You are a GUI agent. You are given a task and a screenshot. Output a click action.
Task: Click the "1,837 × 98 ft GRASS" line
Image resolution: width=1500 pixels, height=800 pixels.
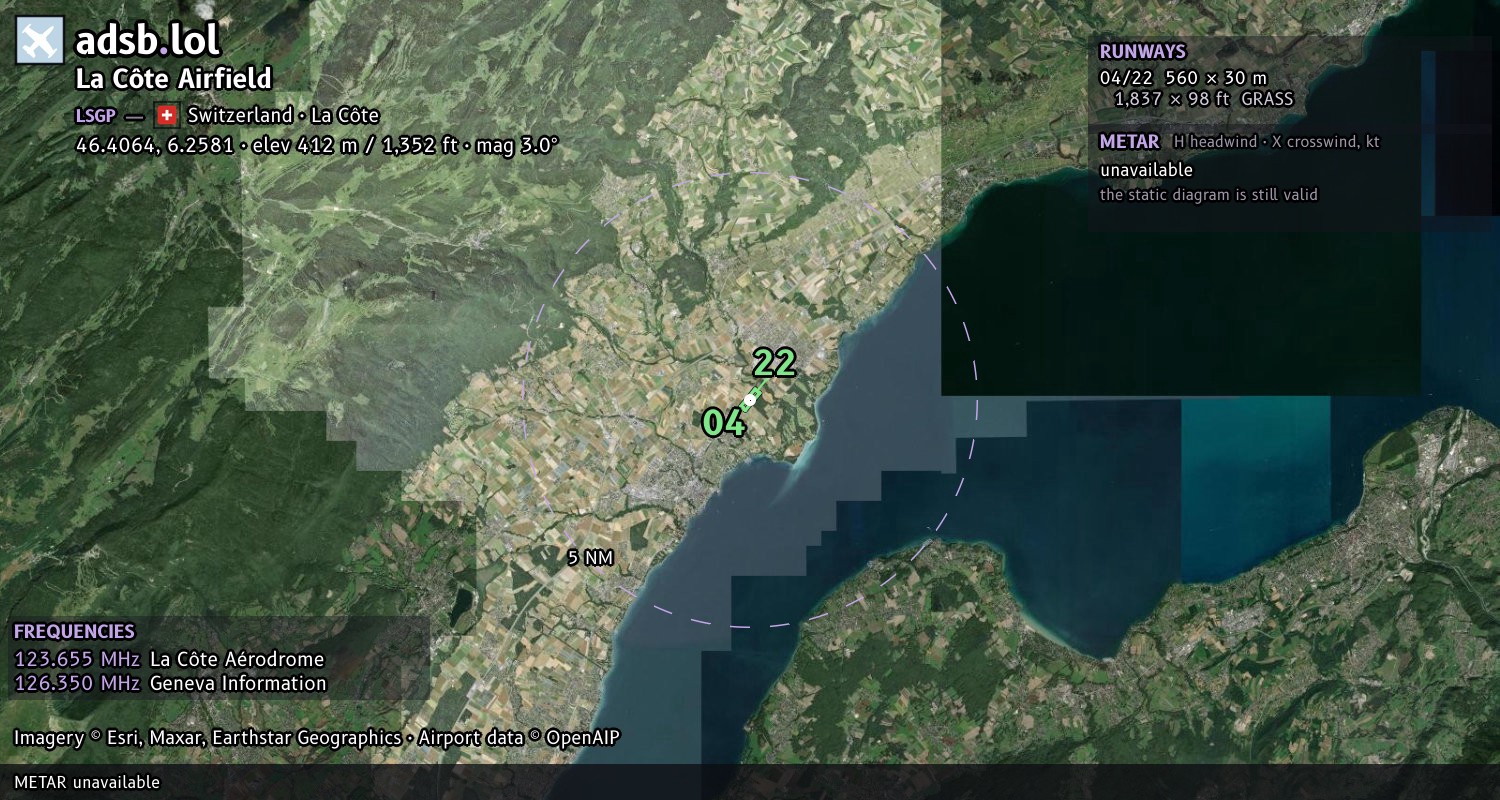tap(1204, 99)
